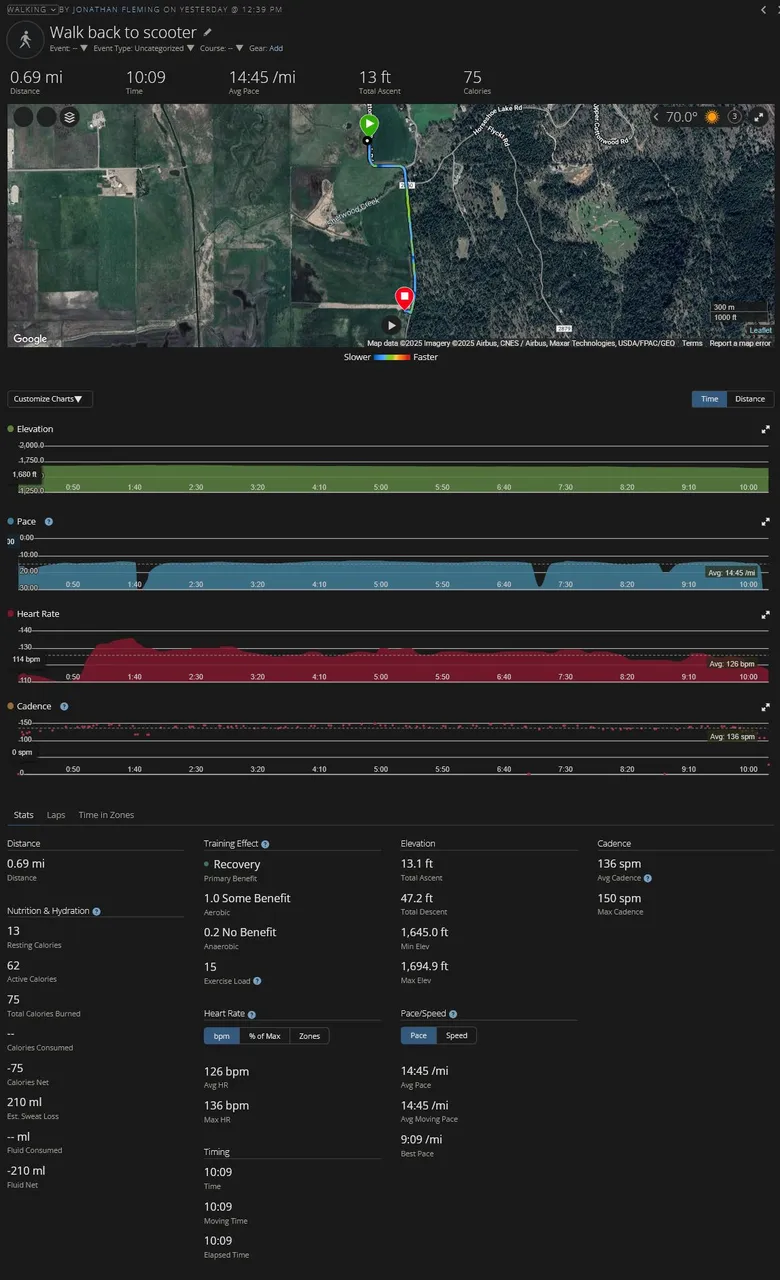Click the walking activity type icon
Viewport: 780px width, 1280px height.
click(x=24, y=40)
